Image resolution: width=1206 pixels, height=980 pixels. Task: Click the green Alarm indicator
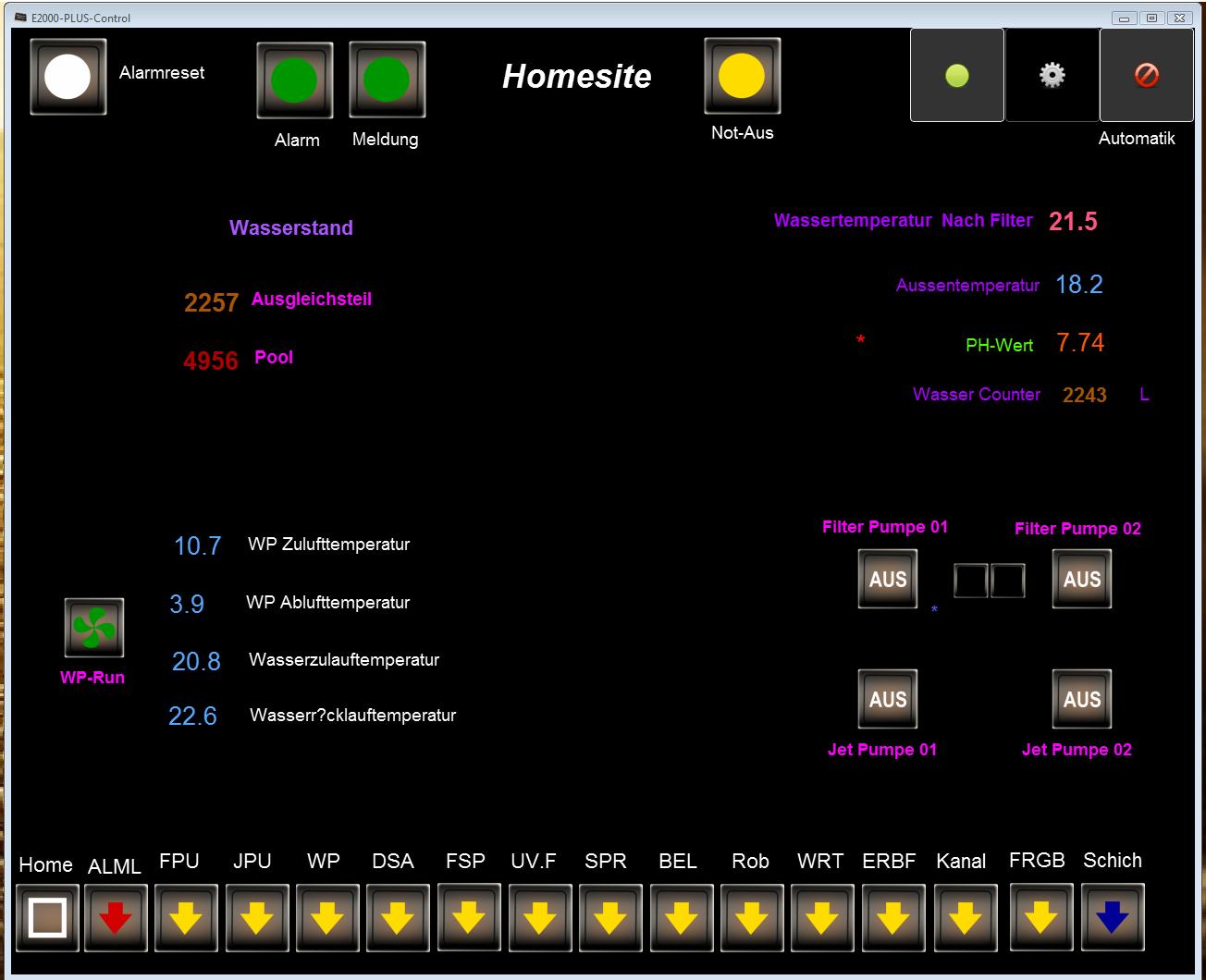click(294, 80)
